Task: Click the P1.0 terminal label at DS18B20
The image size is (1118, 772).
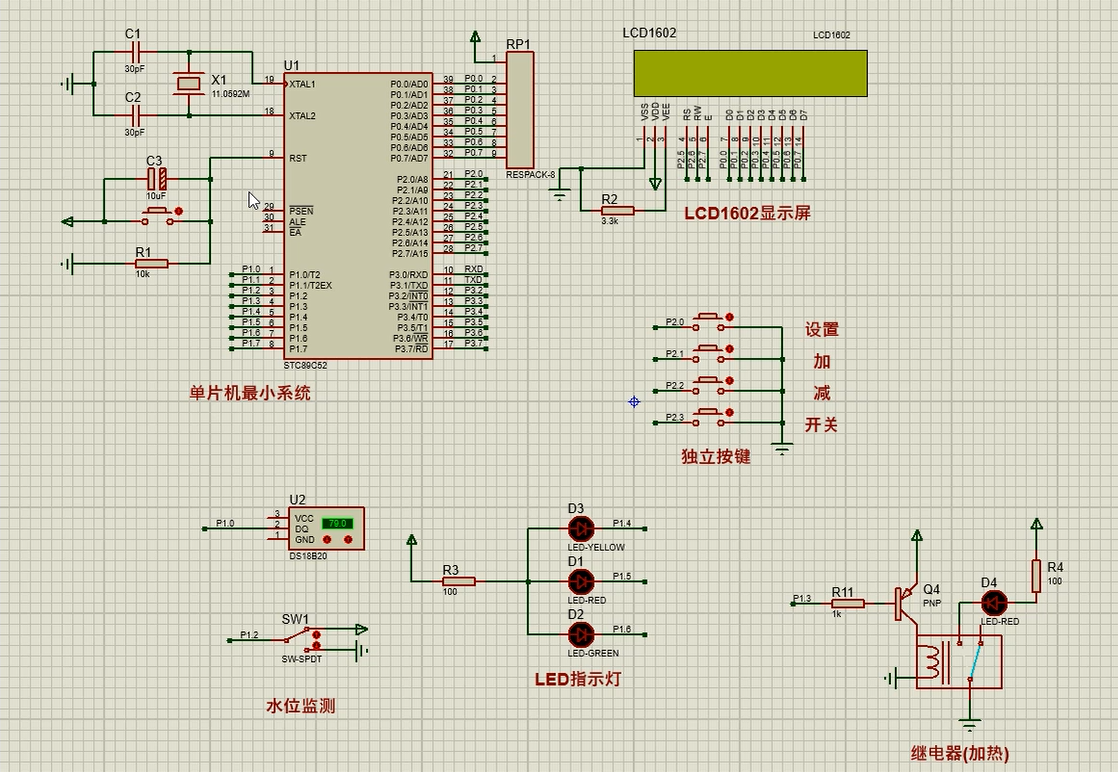Action: point(225,523)
